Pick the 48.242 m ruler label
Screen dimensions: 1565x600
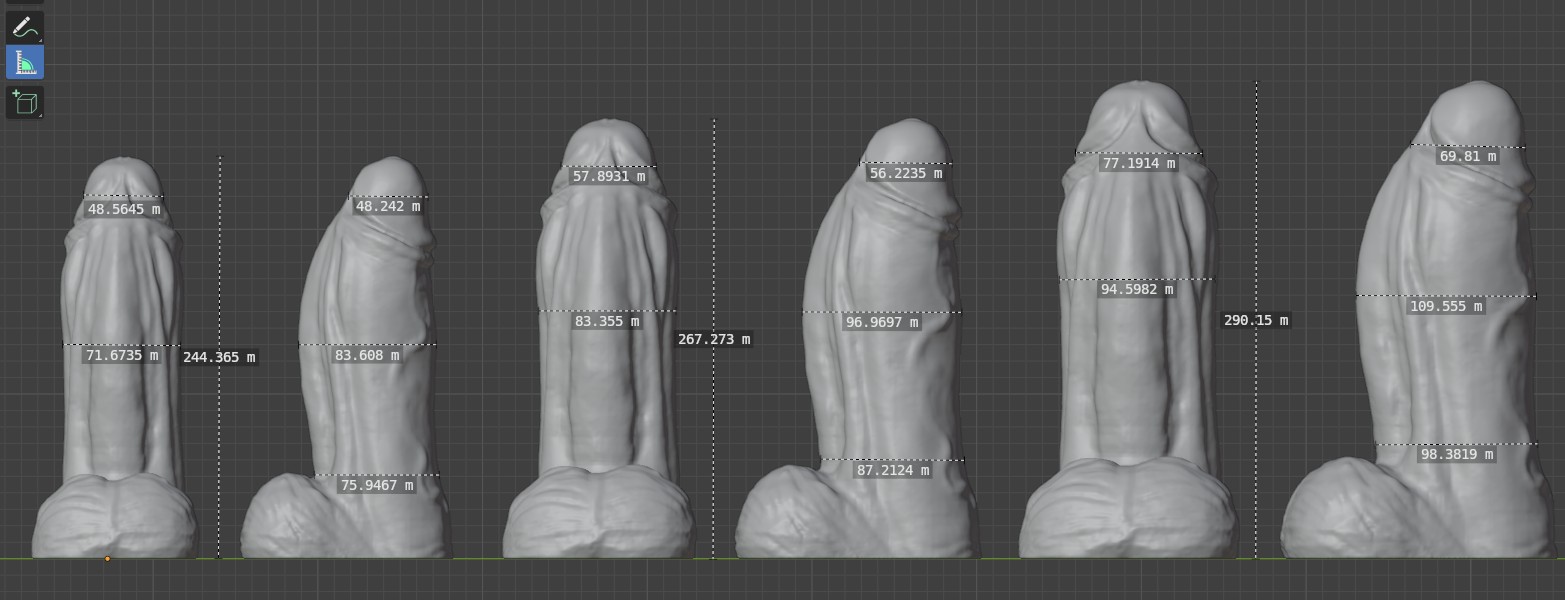(x=388, y=206)
